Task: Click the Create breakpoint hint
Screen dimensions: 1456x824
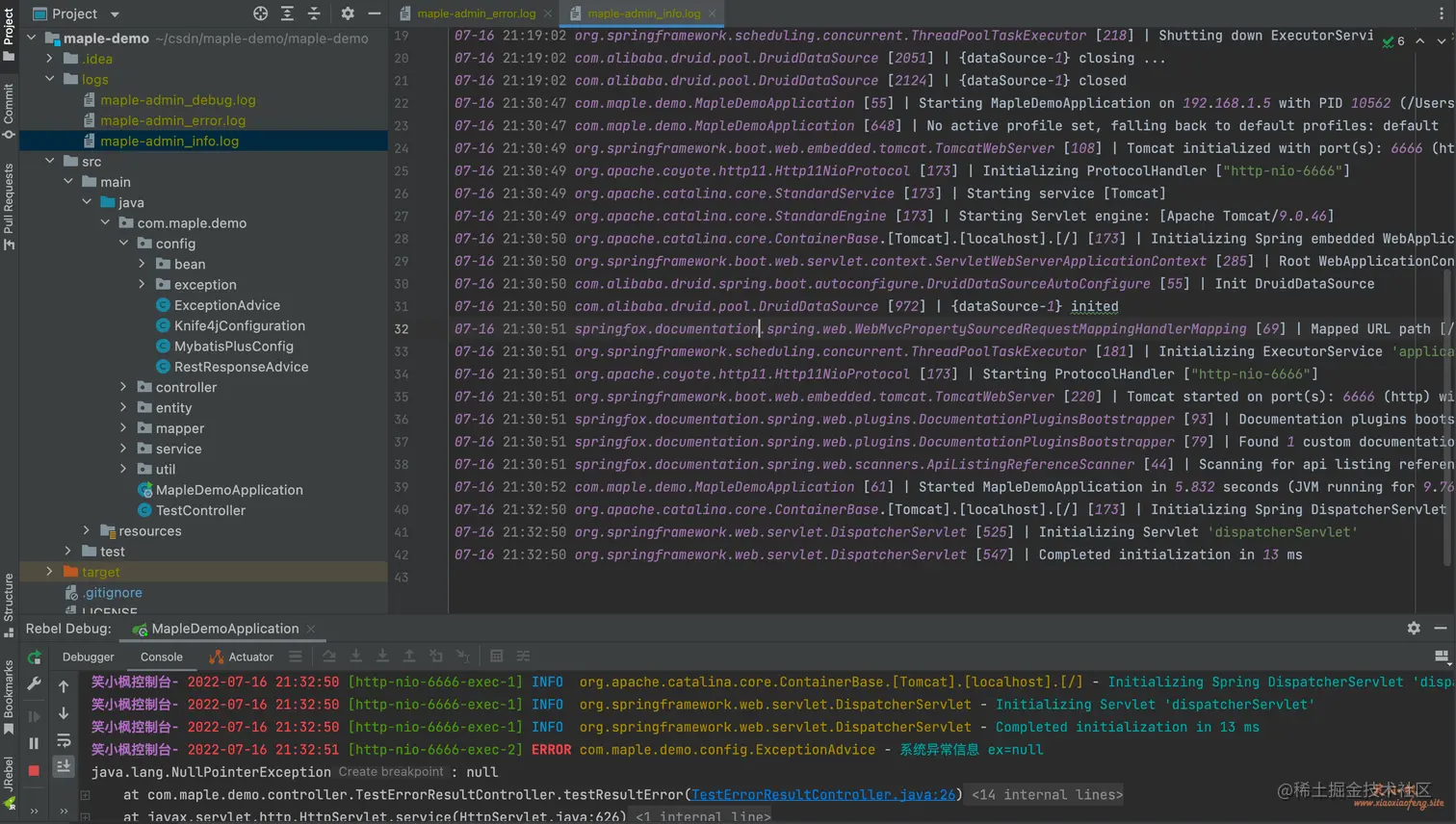Action: click(391, 772)
